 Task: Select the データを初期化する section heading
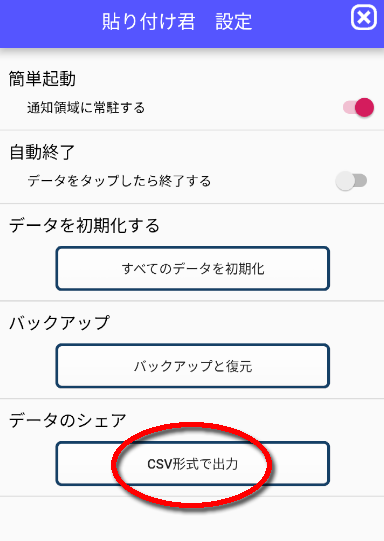(84, 226)
